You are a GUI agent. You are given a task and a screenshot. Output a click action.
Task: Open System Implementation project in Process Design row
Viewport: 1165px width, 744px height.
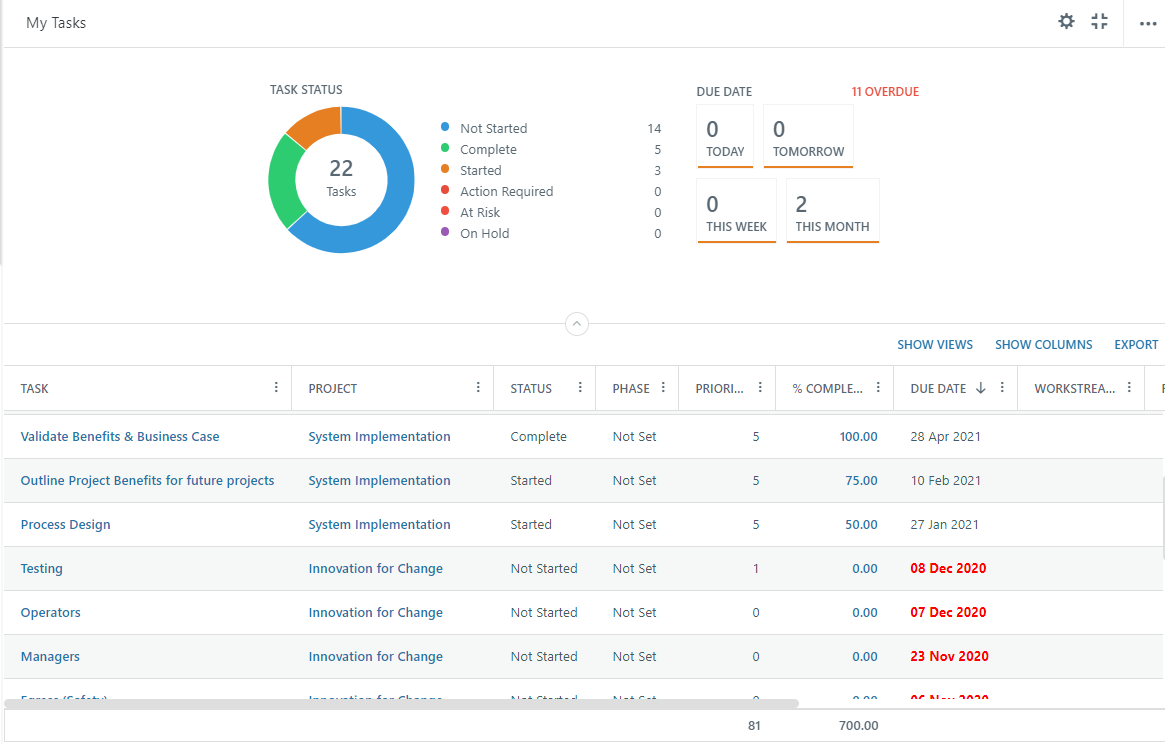(379, 525)
